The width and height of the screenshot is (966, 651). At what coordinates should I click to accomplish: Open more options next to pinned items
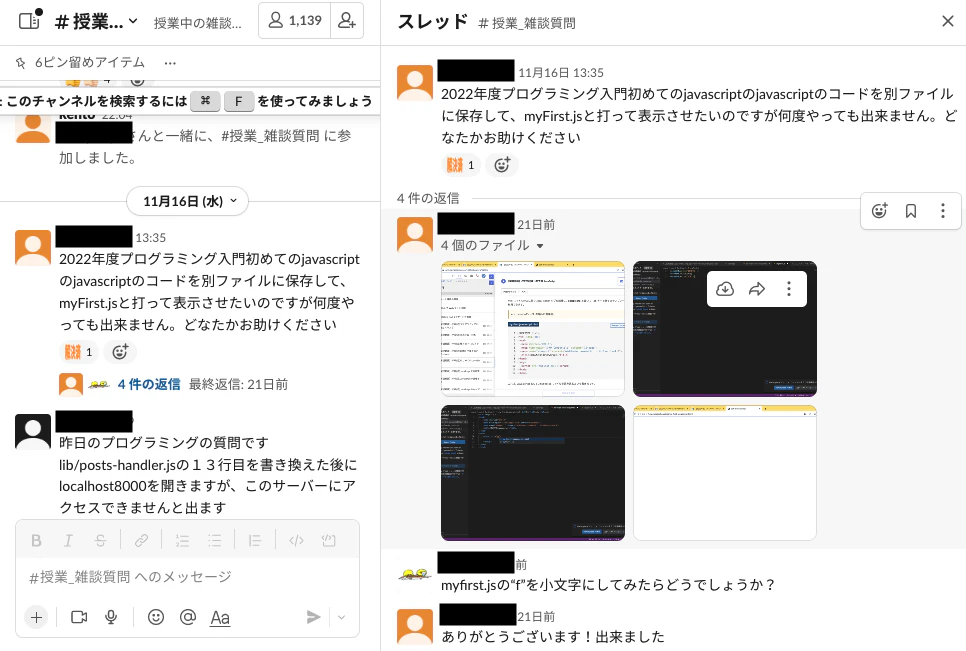(x=170, y=63)
